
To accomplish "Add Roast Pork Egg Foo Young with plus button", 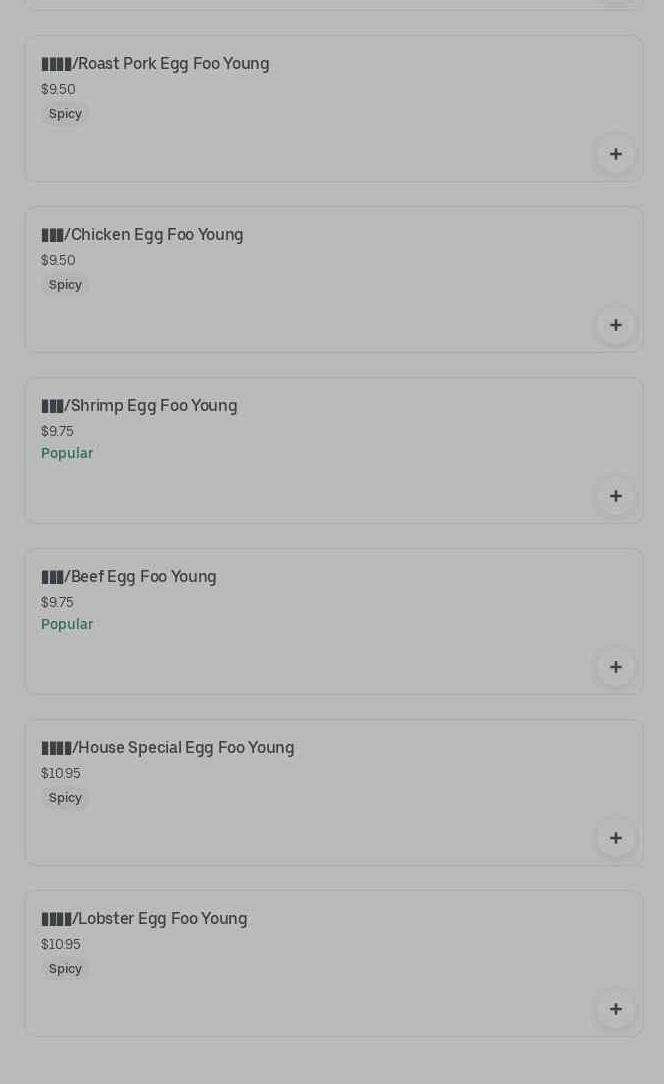I will click(x=615, y=154).
